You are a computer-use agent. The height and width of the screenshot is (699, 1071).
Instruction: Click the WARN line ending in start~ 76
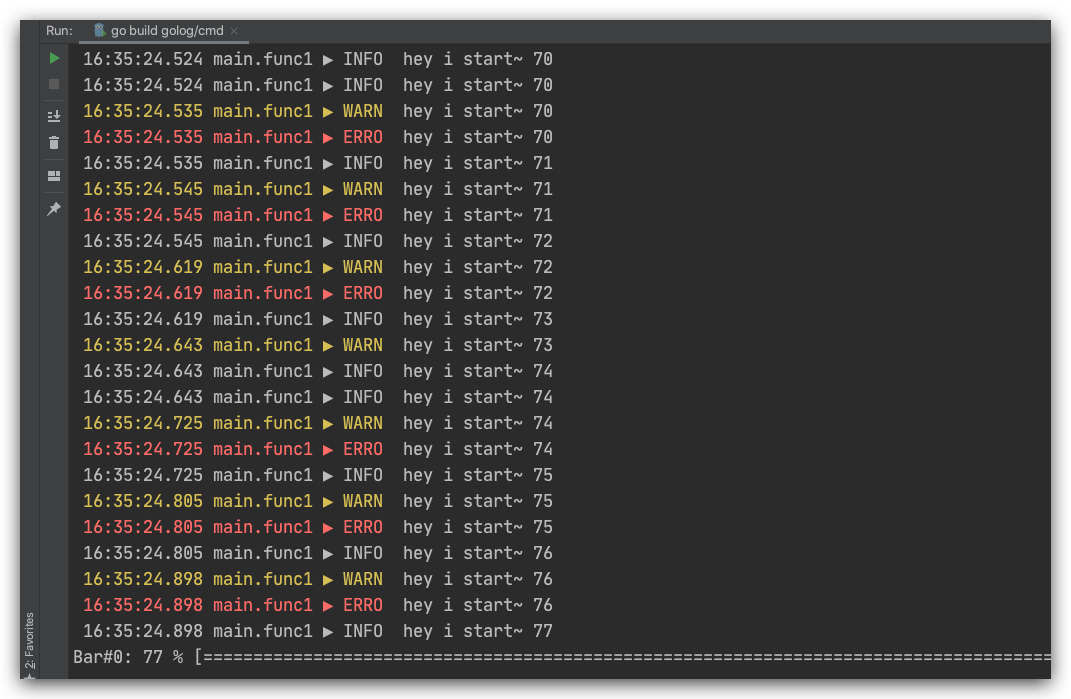coord(318,579)
